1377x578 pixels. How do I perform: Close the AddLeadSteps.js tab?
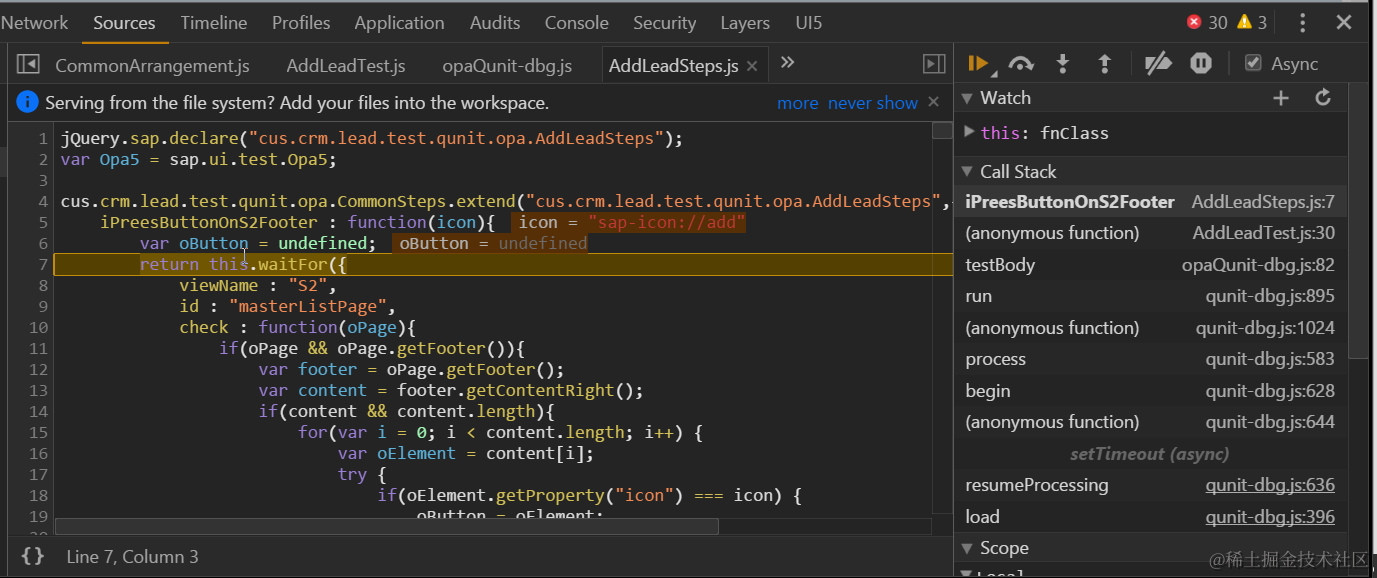pos(752,66)
